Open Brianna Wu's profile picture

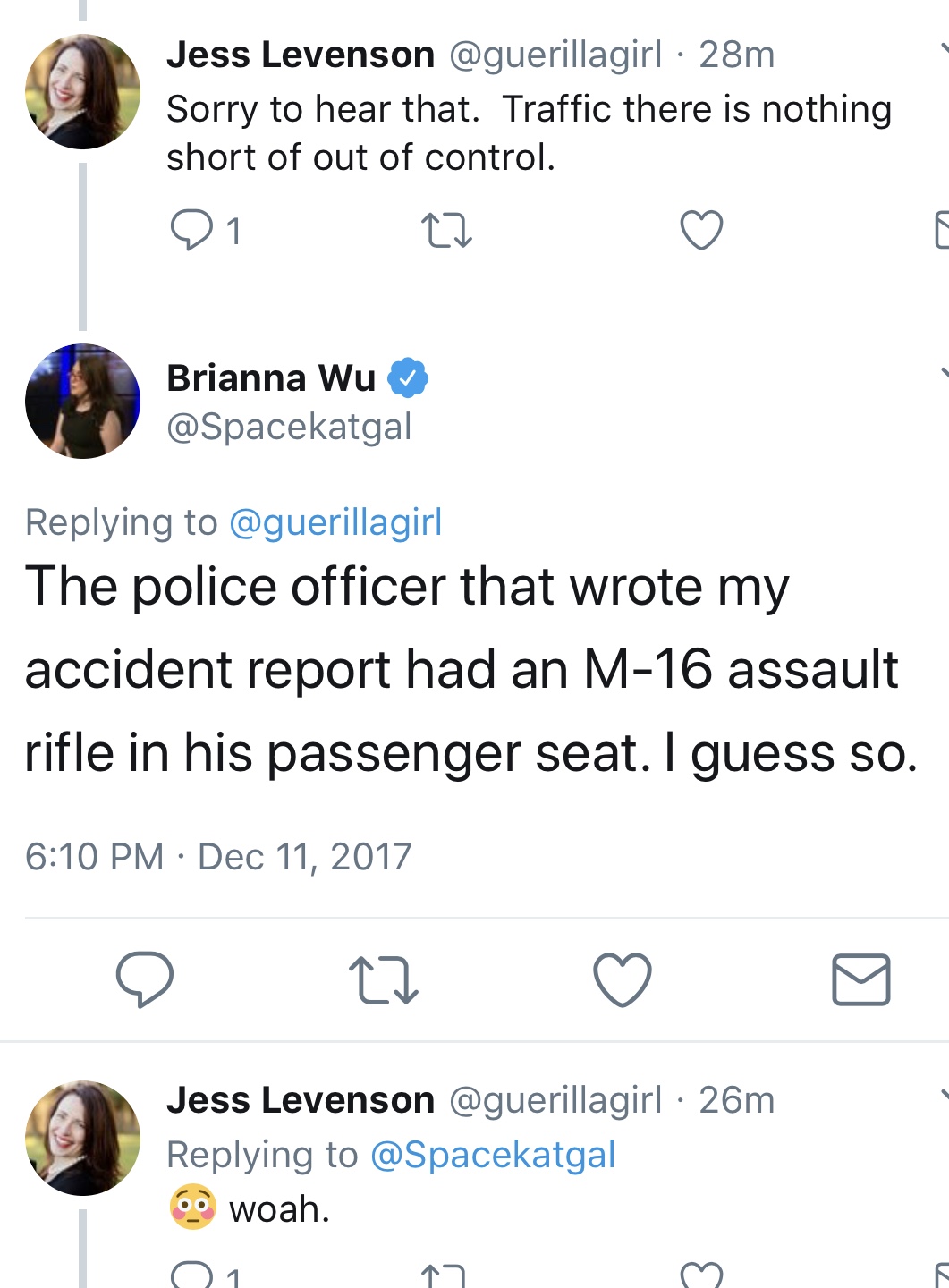coord(82,401)
